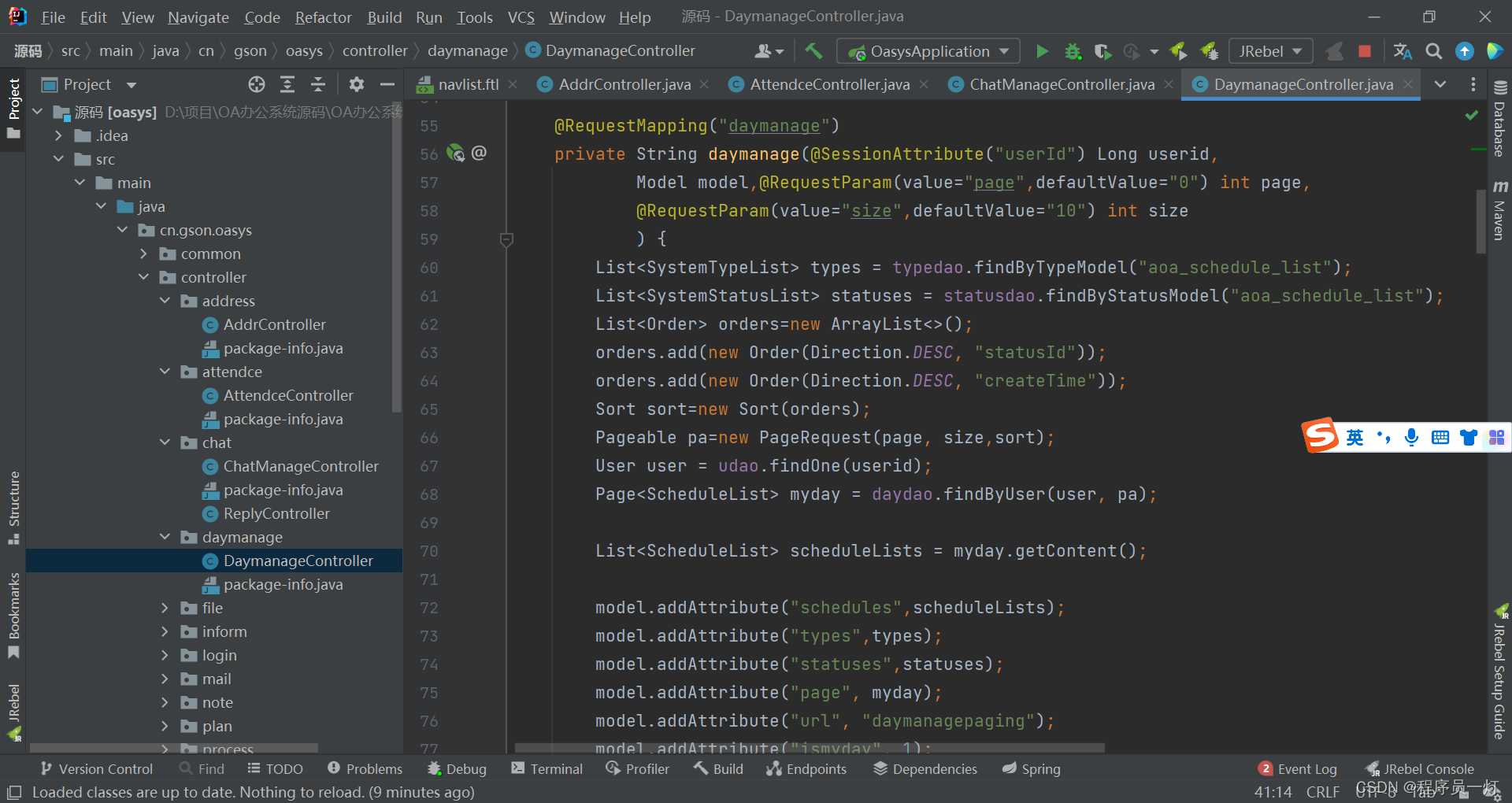Switch to AttendceController.java tab
This screenshot has width=1512, height=803.
coord(829,84)
